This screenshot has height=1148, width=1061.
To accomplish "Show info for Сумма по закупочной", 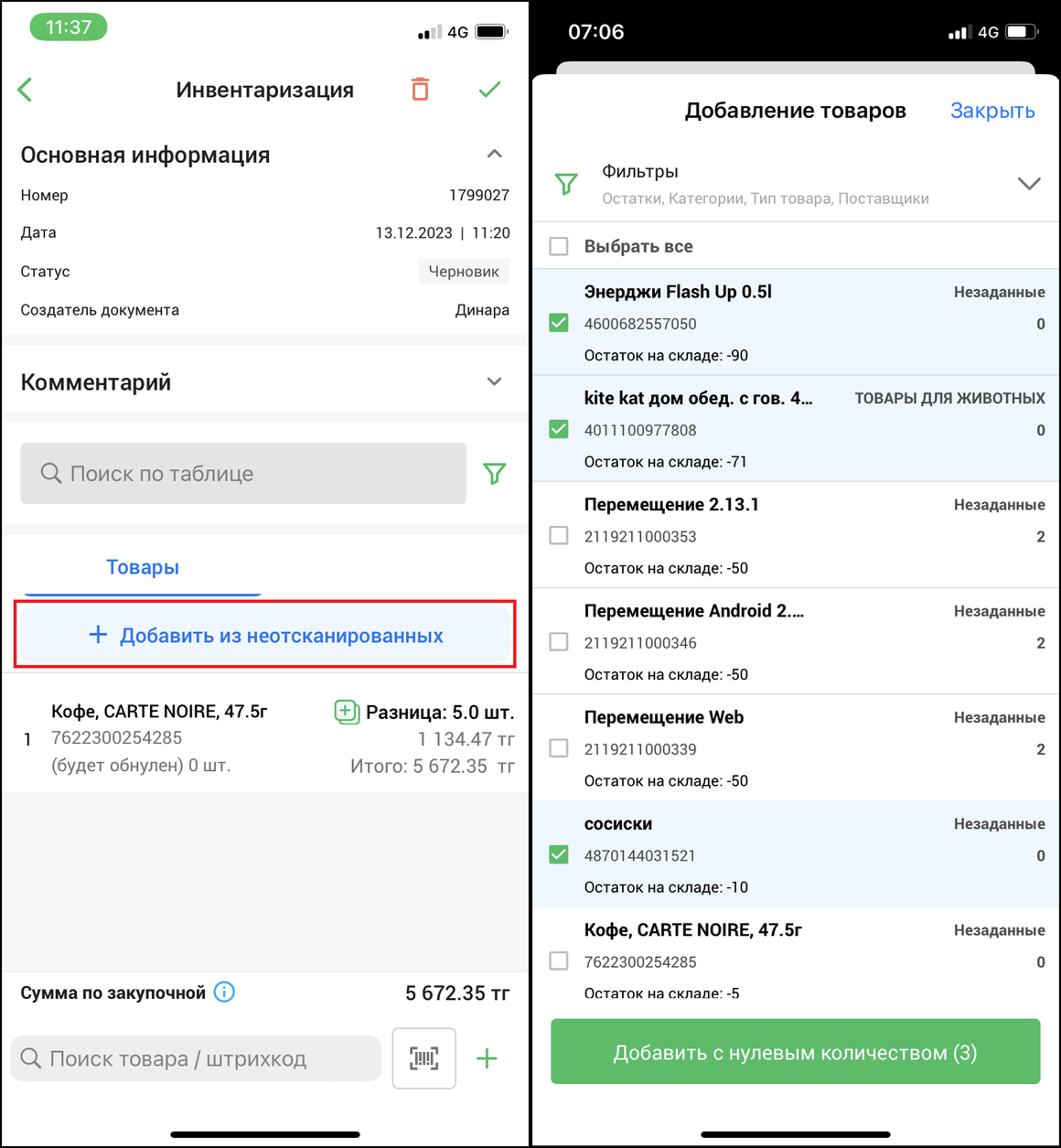I will click(x=224, y=992).
